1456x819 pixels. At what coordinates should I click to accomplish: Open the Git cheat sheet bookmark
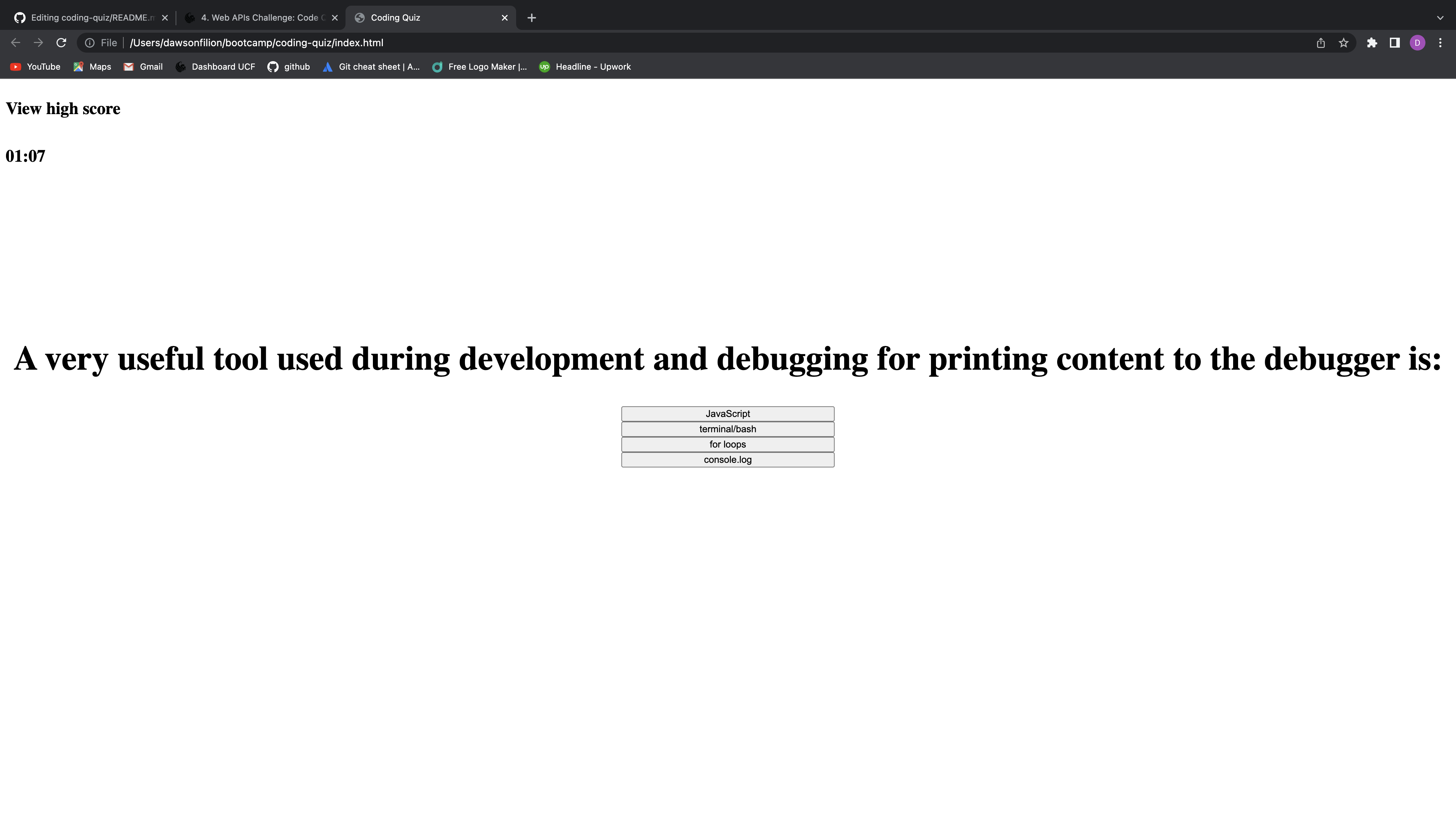[x=371, y=67]
